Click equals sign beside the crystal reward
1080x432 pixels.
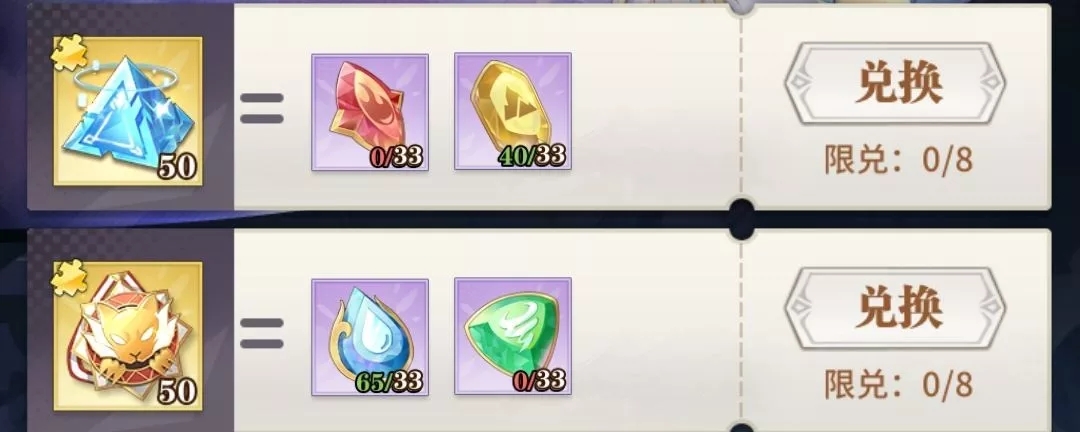tap(262, 109)
